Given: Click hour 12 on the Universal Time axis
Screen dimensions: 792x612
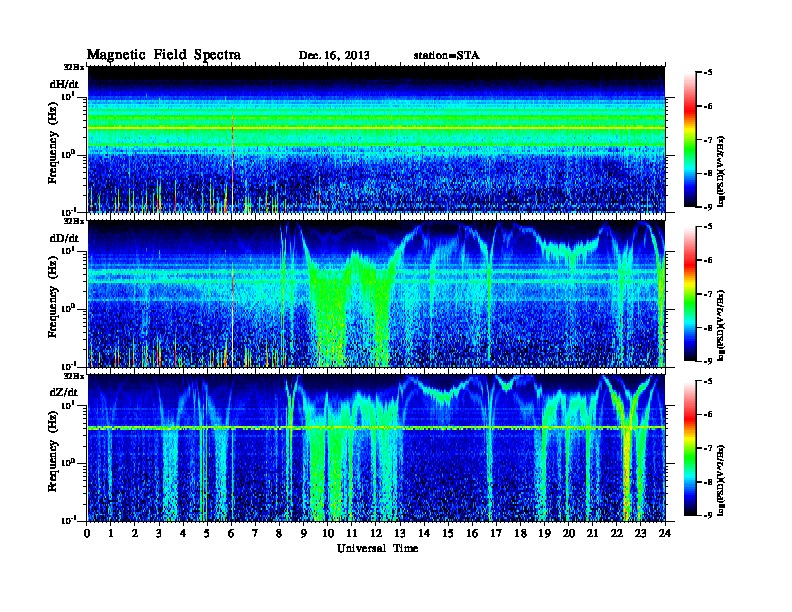Looking at the screenshot, I should (x=376, y=533).
